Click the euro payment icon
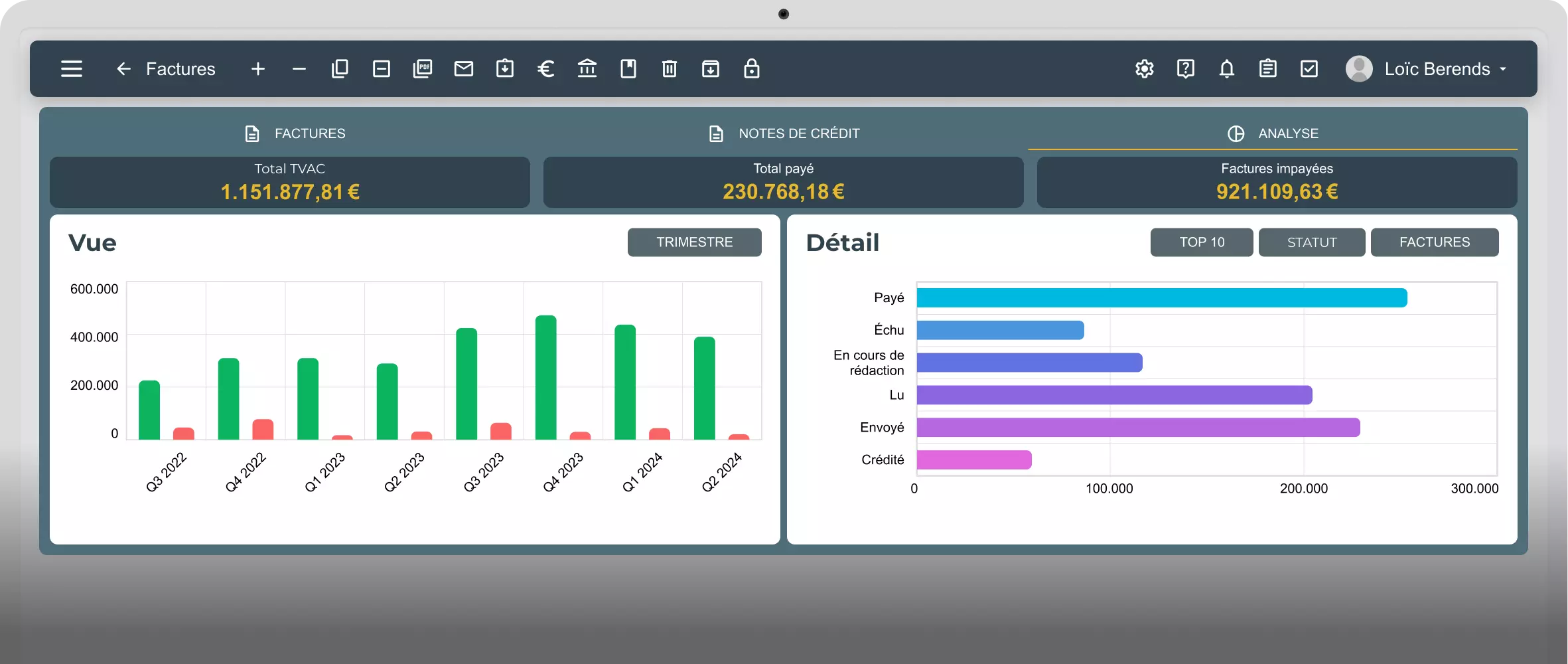Image resolution: width=1568 pixels, height=664 pixels. point(545,69)
